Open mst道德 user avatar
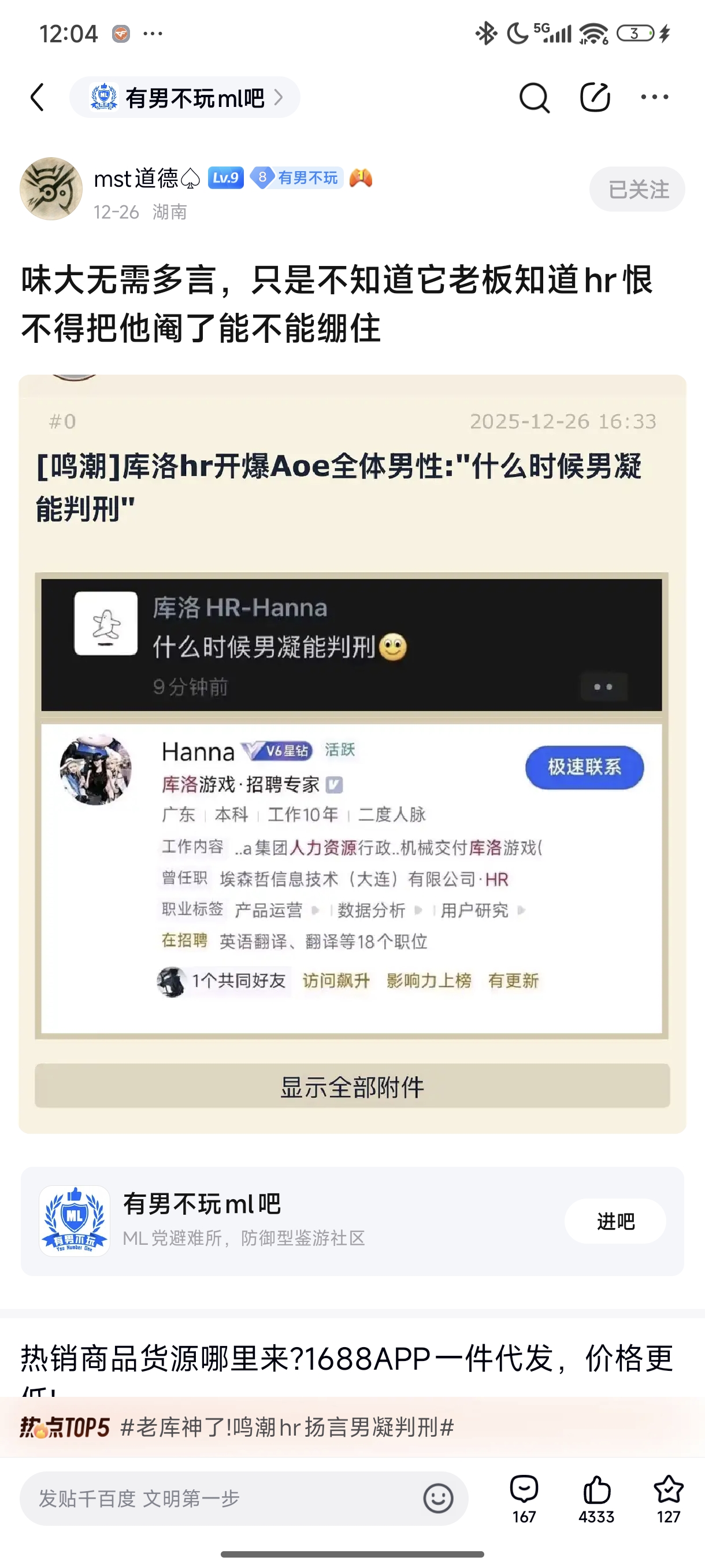The width and height of the screenshot is (705, 1568). pos(51,188)
